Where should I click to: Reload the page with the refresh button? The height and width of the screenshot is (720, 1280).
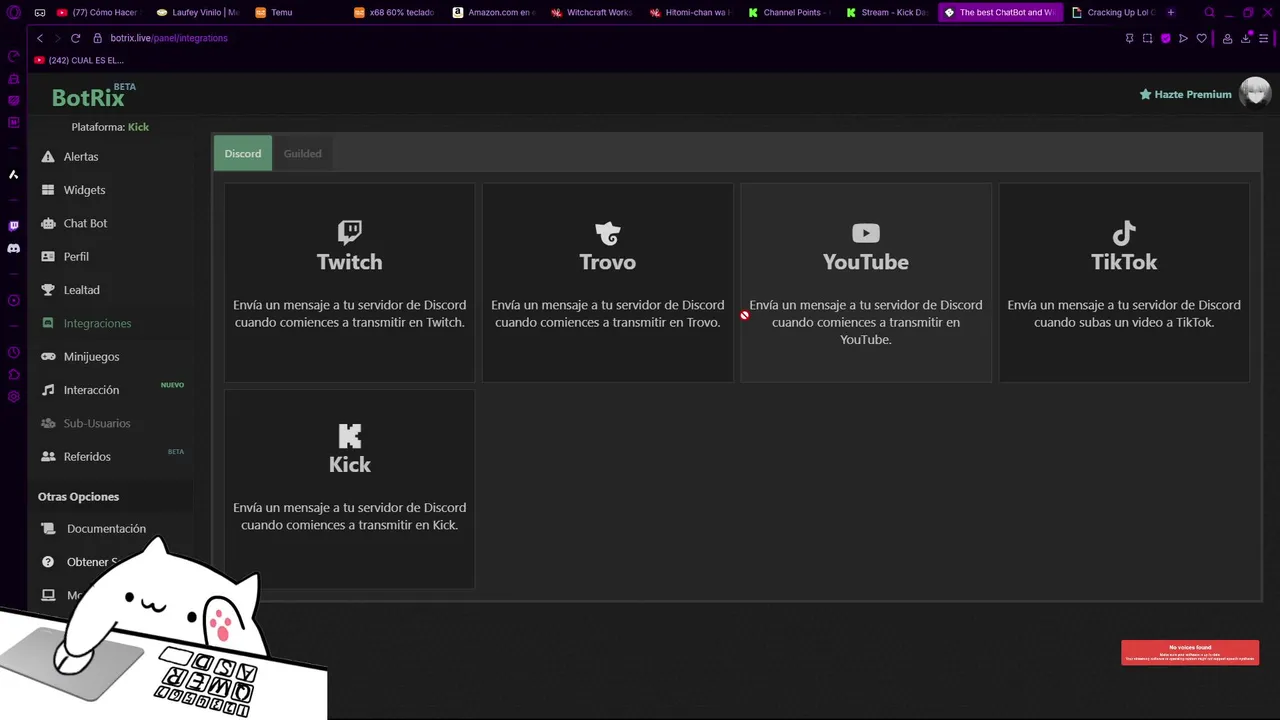coord(75,38)
